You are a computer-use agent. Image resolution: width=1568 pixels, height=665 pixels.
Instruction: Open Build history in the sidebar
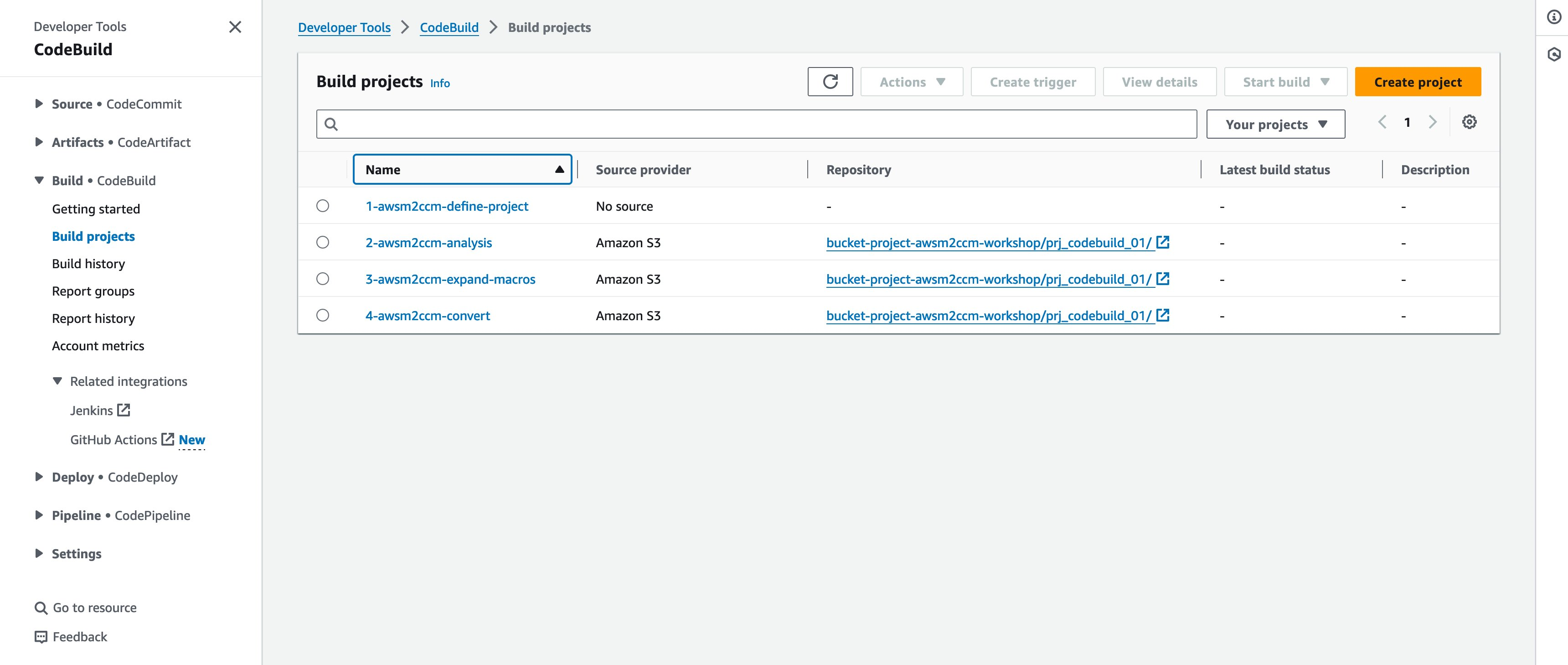tap(88, 264)
